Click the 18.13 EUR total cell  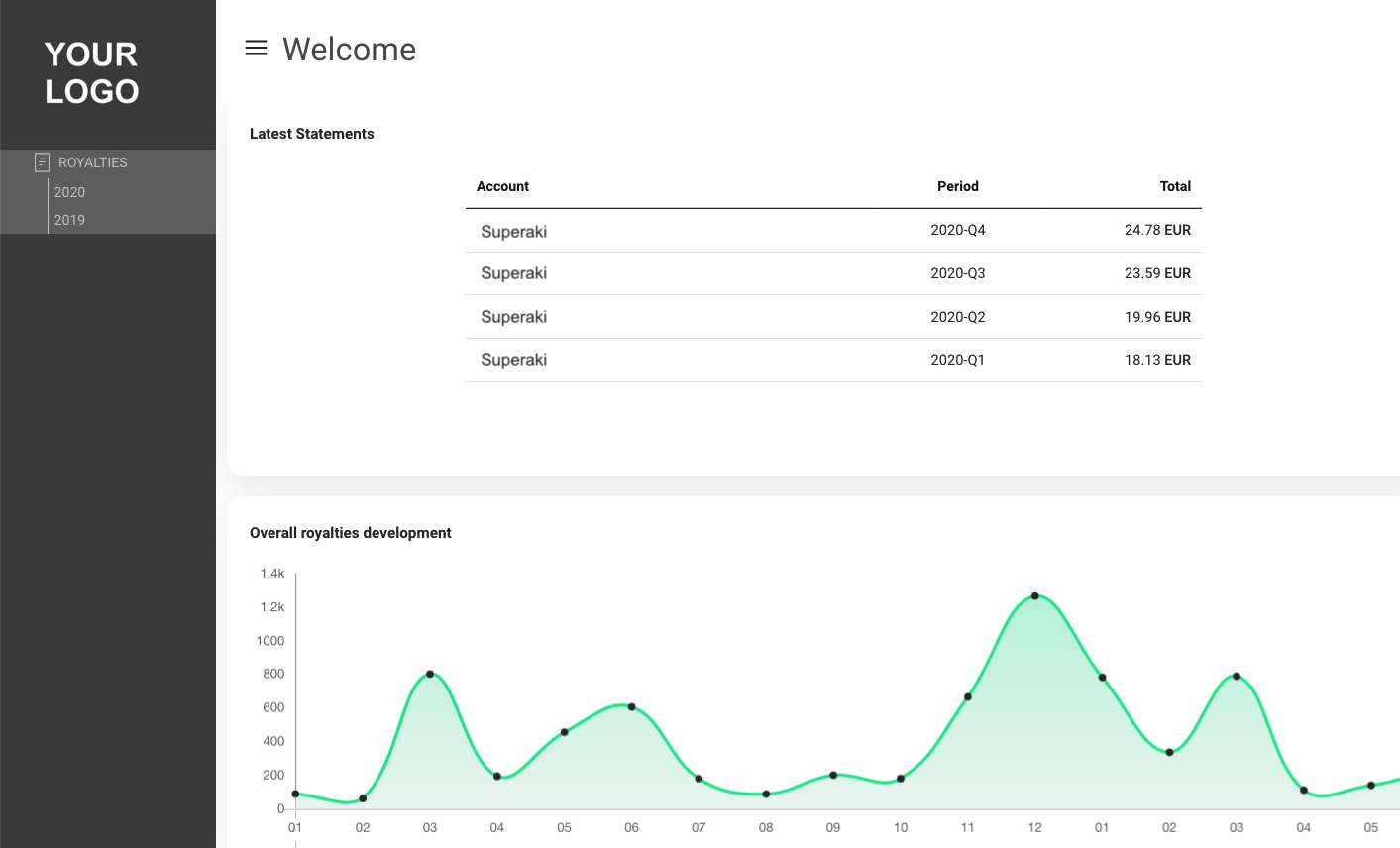[x=1157, y=360]
